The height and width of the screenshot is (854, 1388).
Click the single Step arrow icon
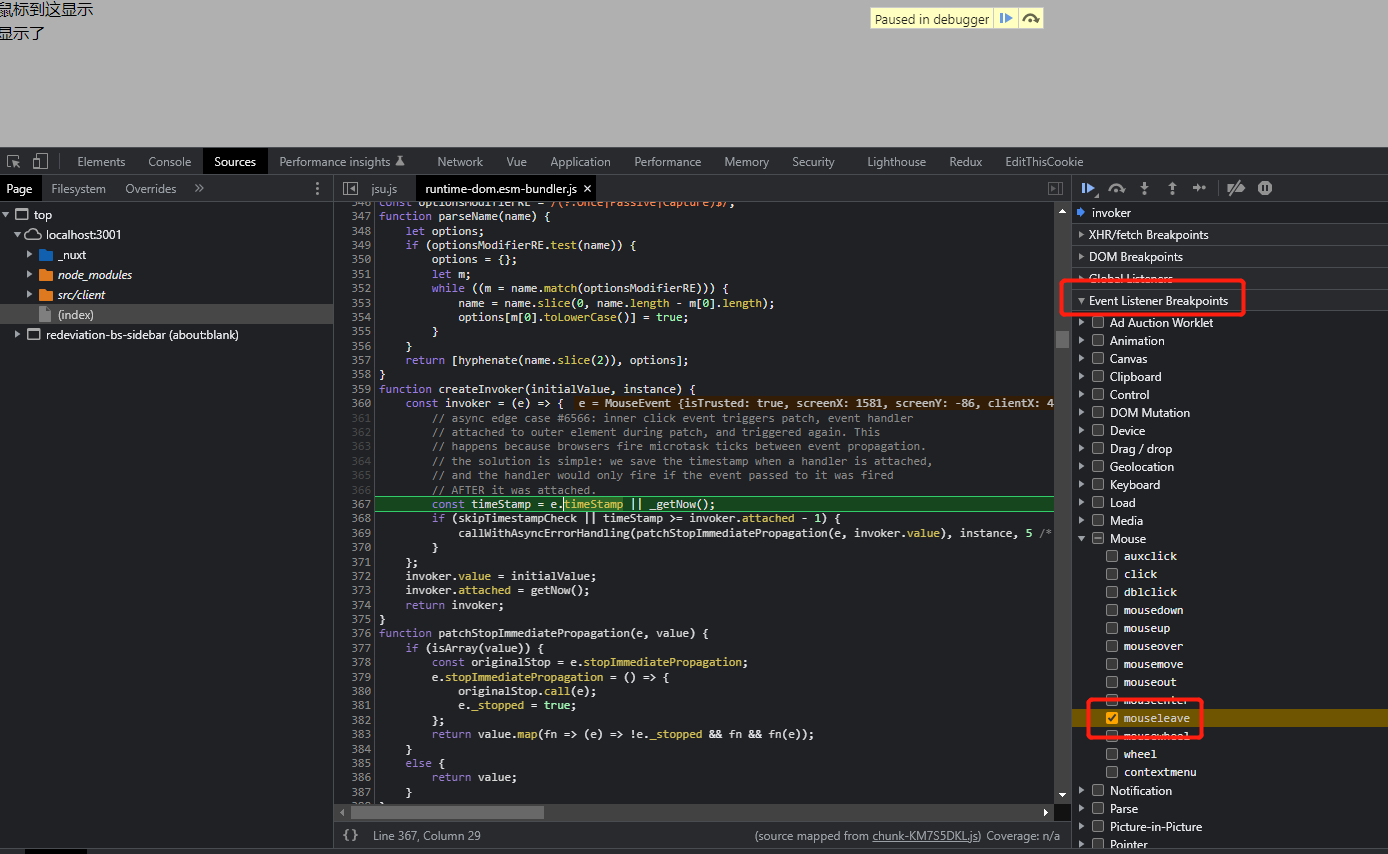tap(1200, 188)
